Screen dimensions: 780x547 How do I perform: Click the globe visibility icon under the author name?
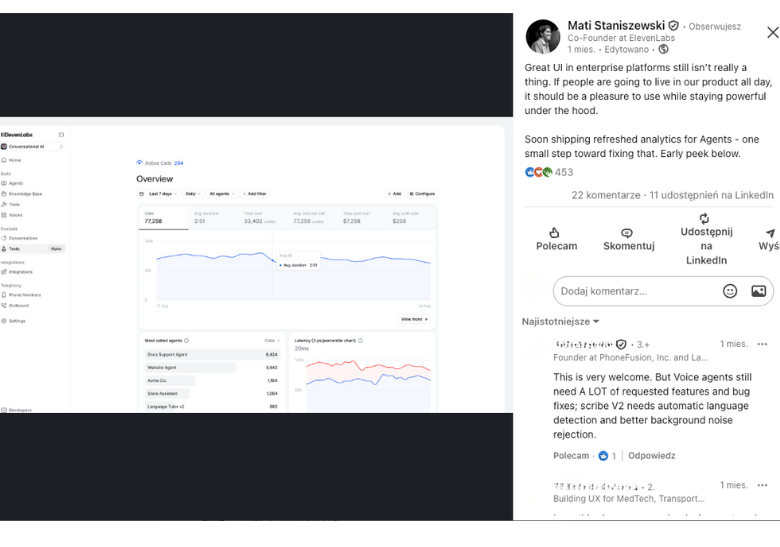click(663, 49)
